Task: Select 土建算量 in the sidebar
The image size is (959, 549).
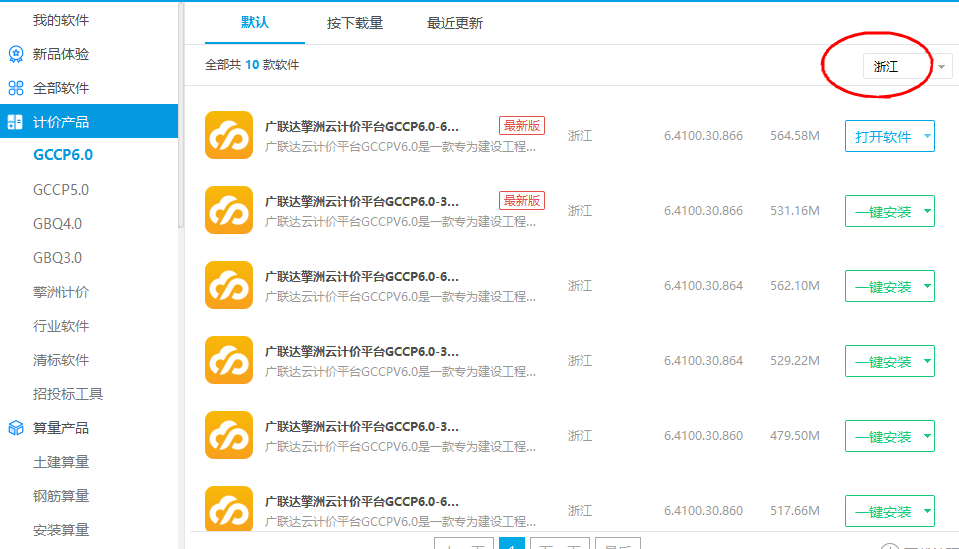Action: point(61,462)
